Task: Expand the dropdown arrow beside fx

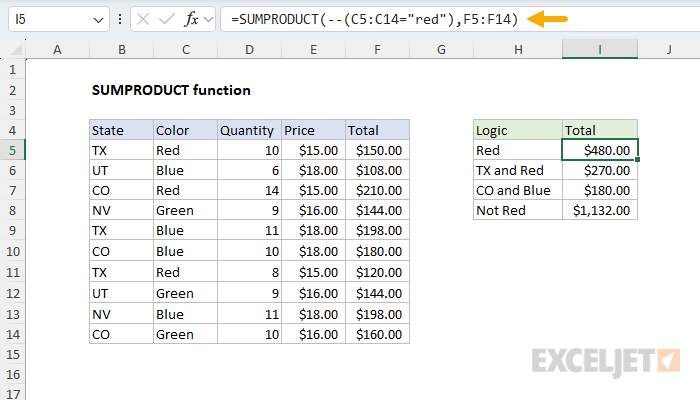Action: click(x=208, y=19)
